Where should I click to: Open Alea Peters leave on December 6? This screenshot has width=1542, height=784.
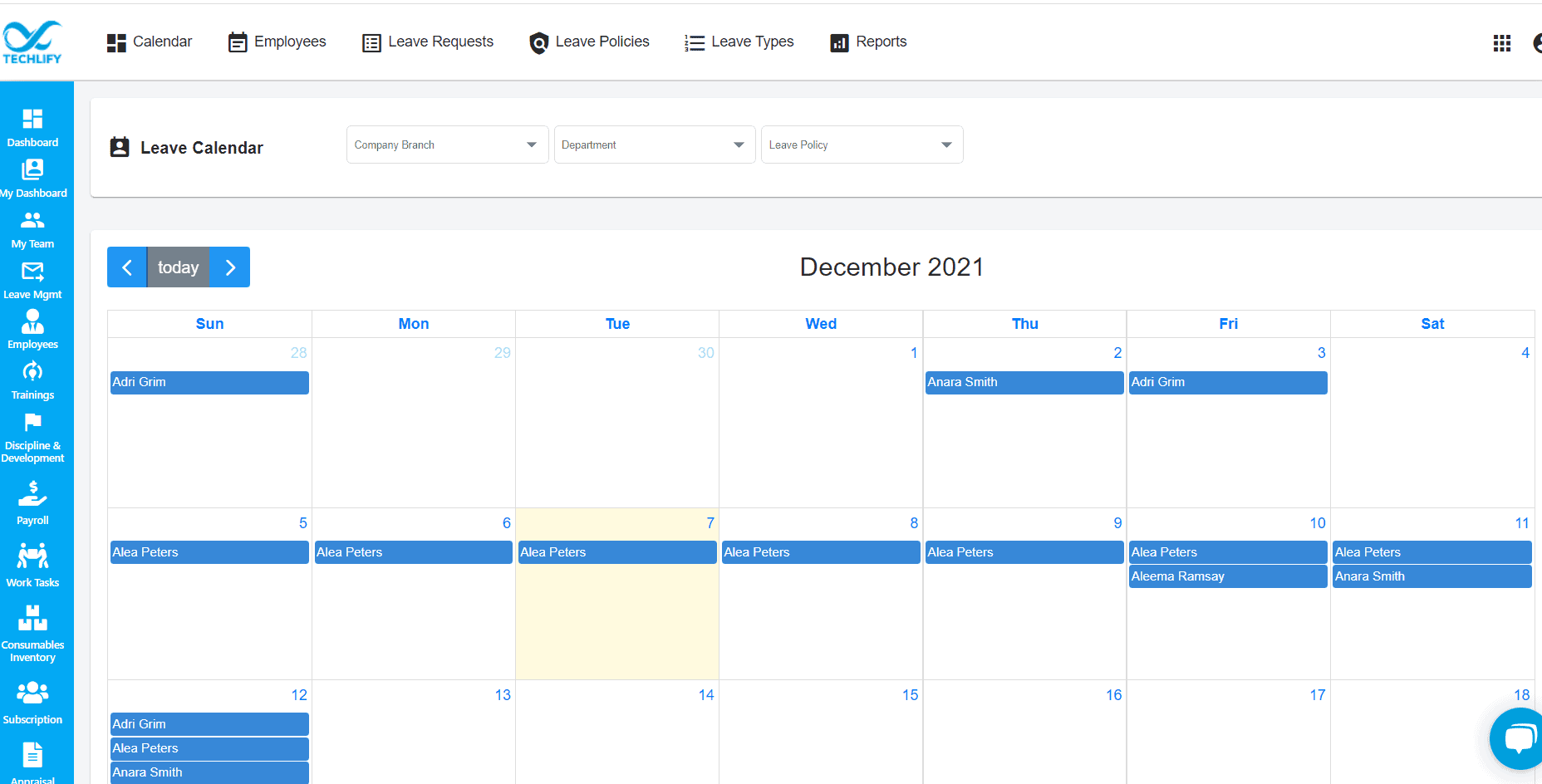(414, 552)
